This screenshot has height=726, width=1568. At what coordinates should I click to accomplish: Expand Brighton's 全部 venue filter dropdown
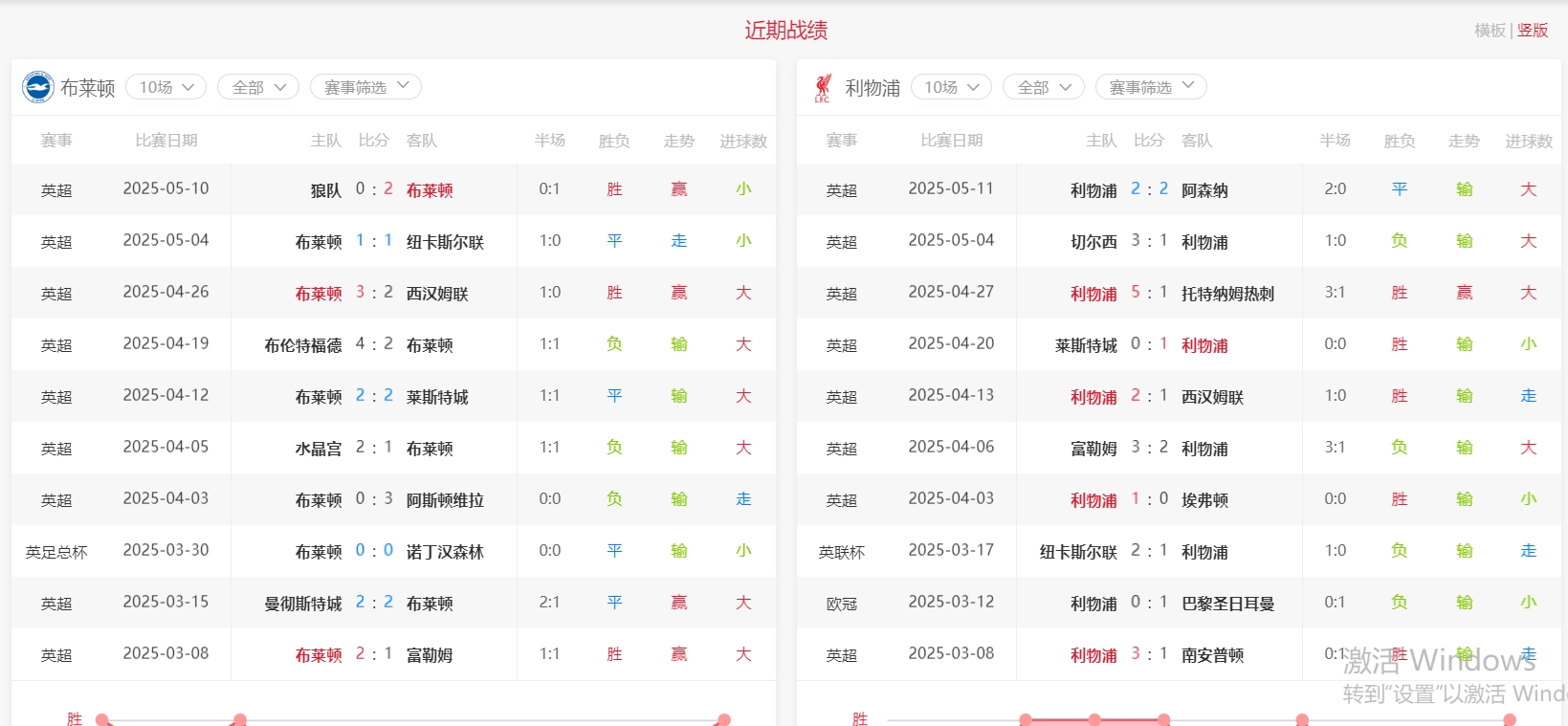point(258,87)
